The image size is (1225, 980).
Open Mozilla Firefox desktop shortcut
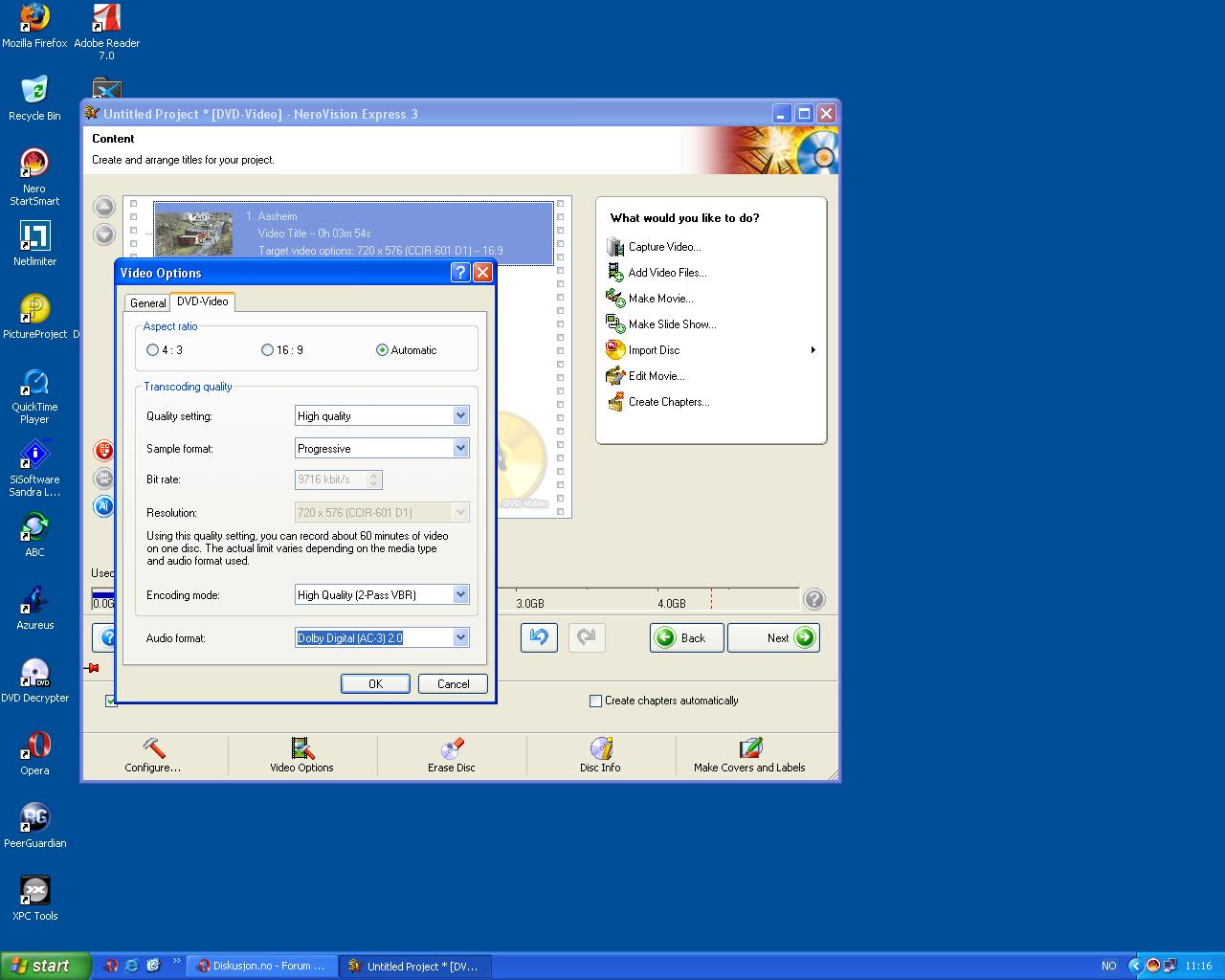[x=34, y=26]
